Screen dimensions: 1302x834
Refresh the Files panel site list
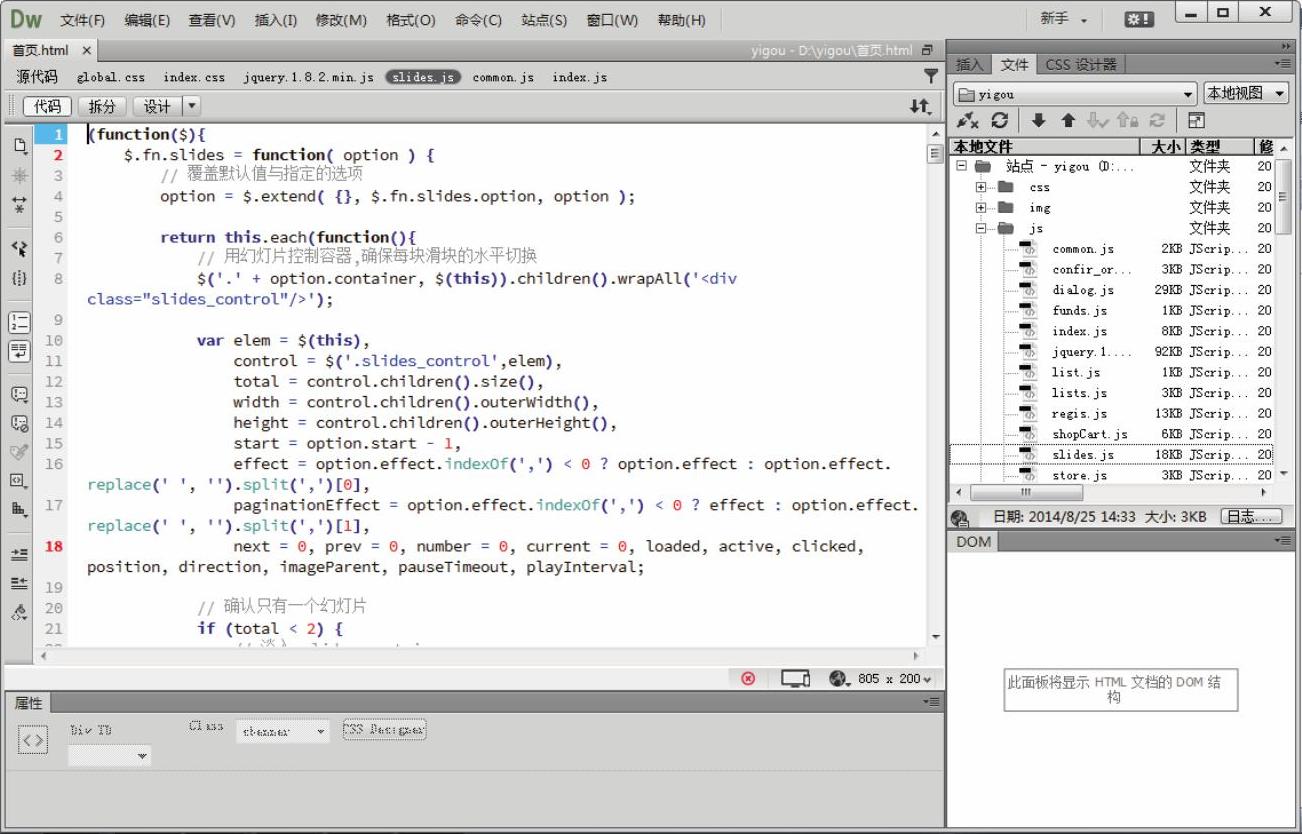tap(999, 121)
